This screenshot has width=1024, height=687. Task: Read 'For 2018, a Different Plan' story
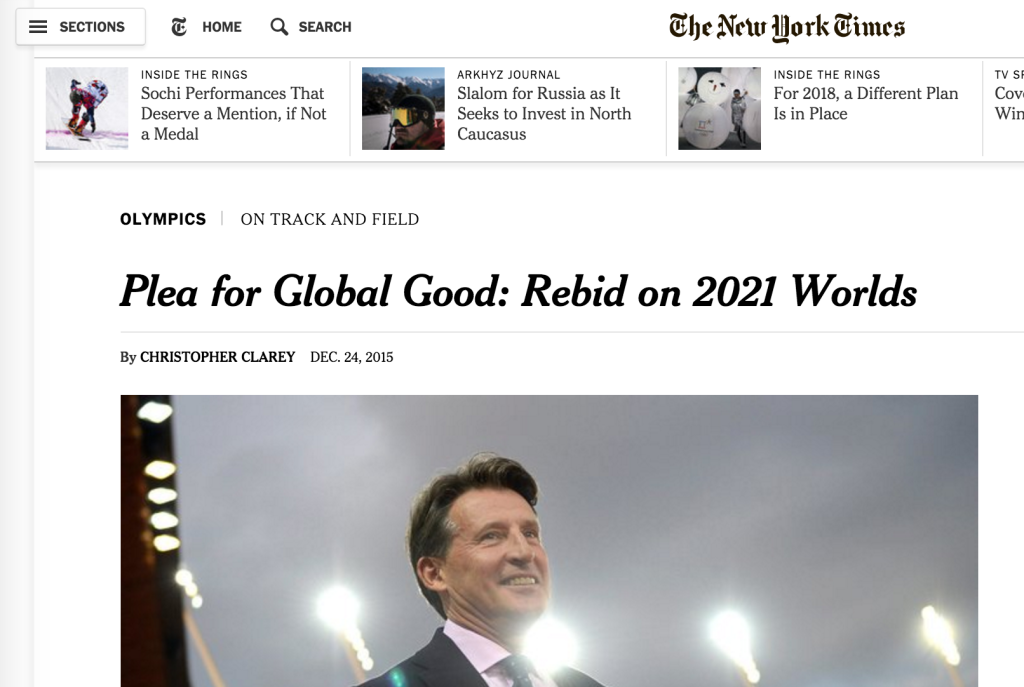point(865,103)
